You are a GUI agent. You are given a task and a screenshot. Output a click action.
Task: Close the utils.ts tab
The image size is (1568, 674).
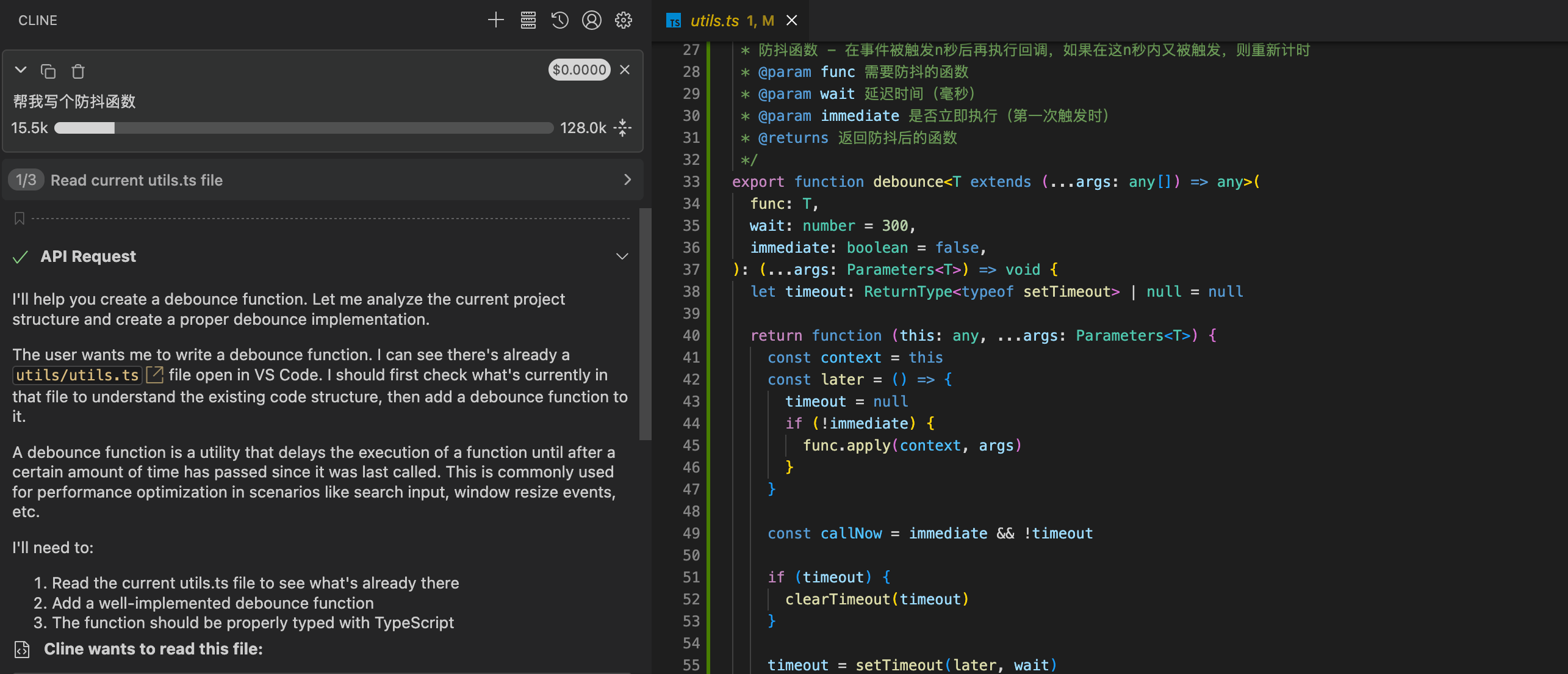point(791,21)
